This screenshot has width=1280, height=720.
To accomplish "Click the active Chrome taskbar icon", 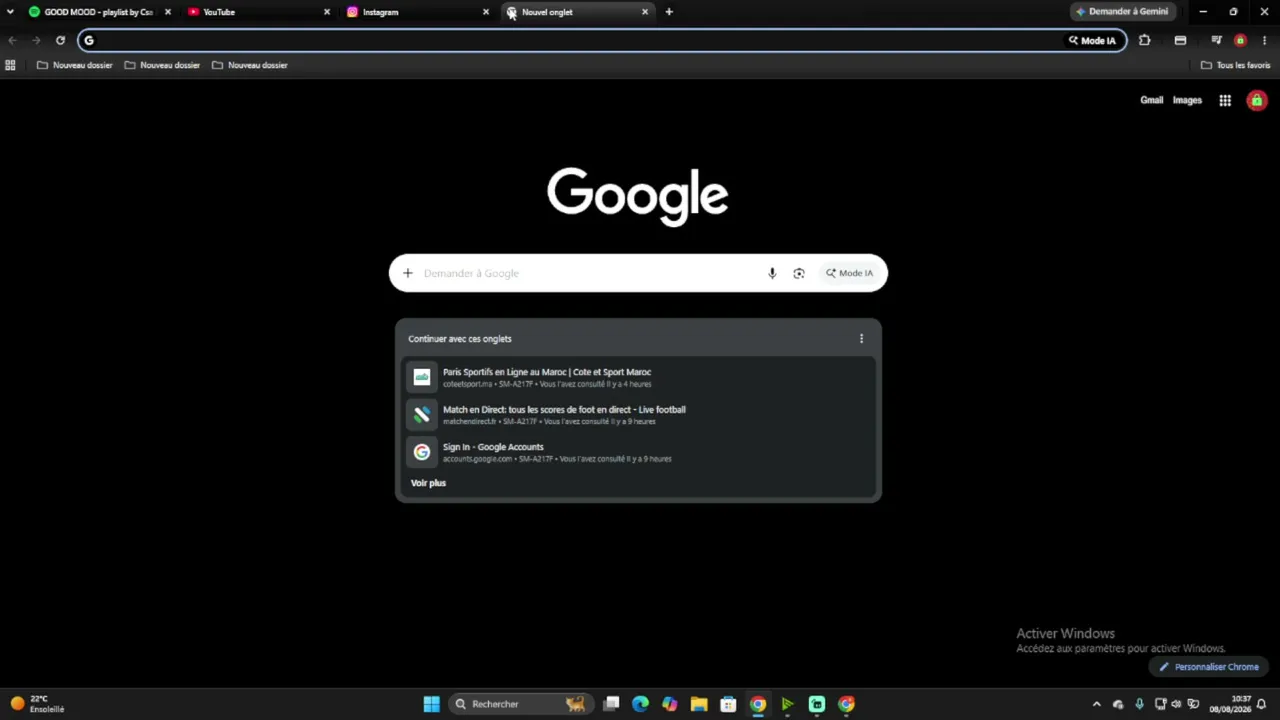I will (x=758, y=704).
